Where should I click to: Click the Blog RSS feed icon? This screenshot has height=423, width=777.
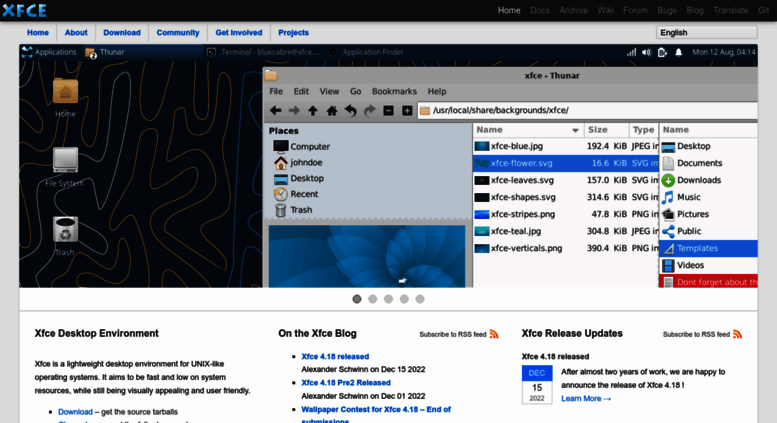pyautogui.click(x=494, y=334)
